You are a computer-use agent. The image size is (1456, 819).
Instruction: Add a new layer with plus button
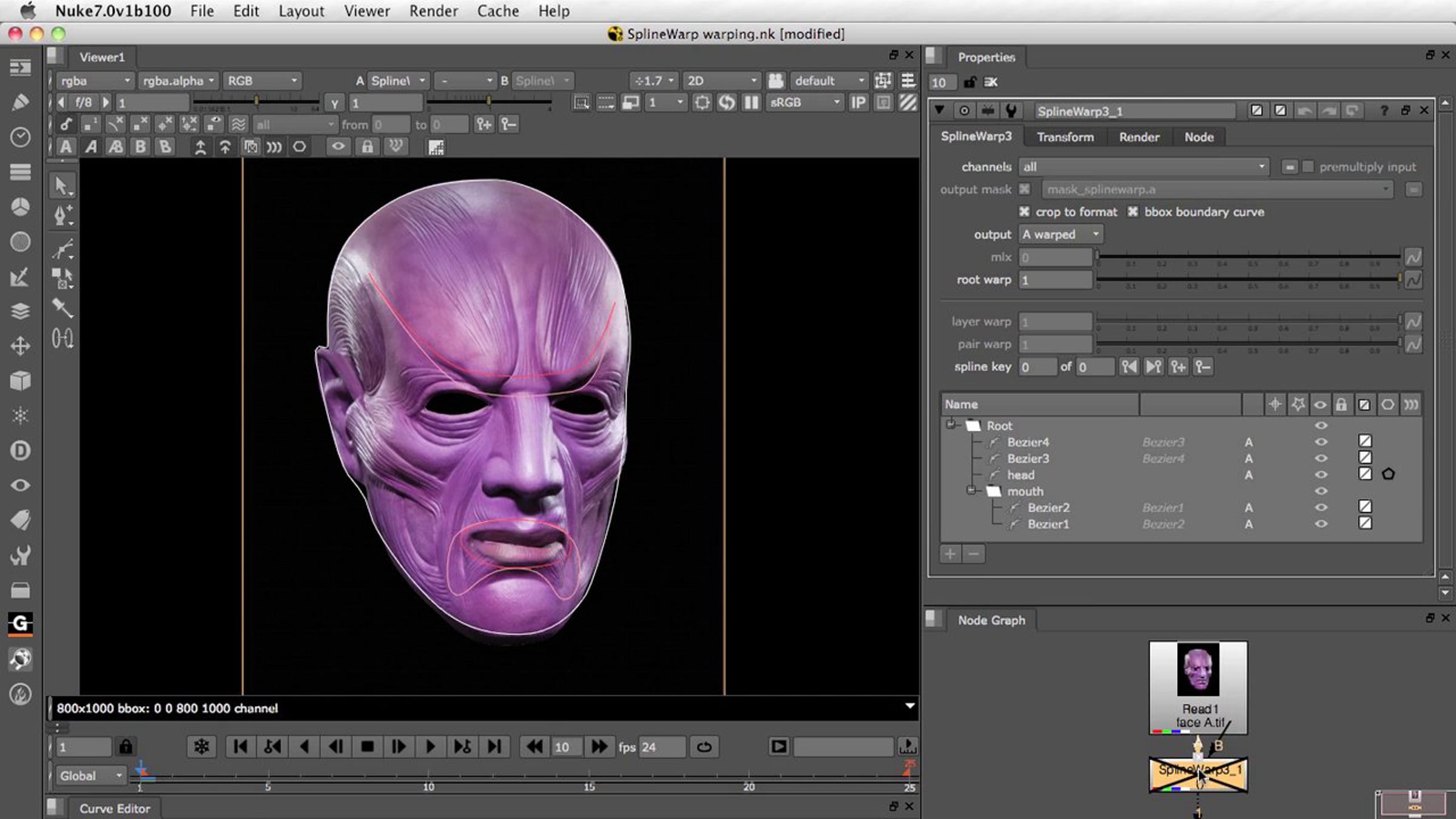(950, 553)
